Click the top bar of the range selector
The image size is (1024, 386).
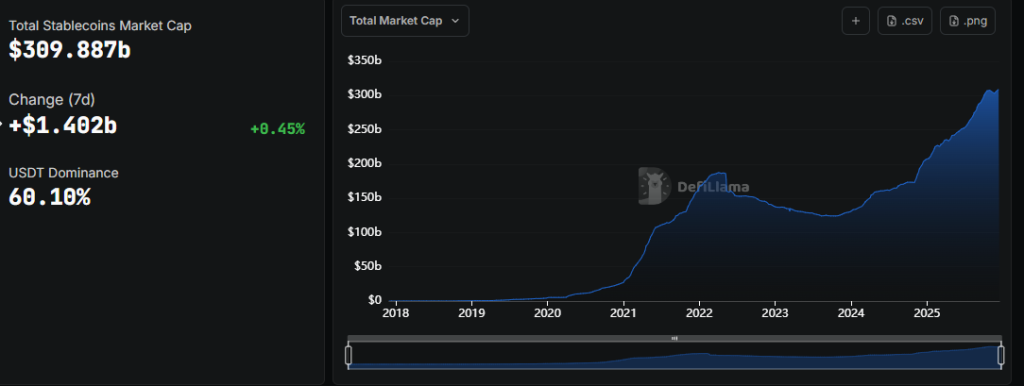pos(675,338)
